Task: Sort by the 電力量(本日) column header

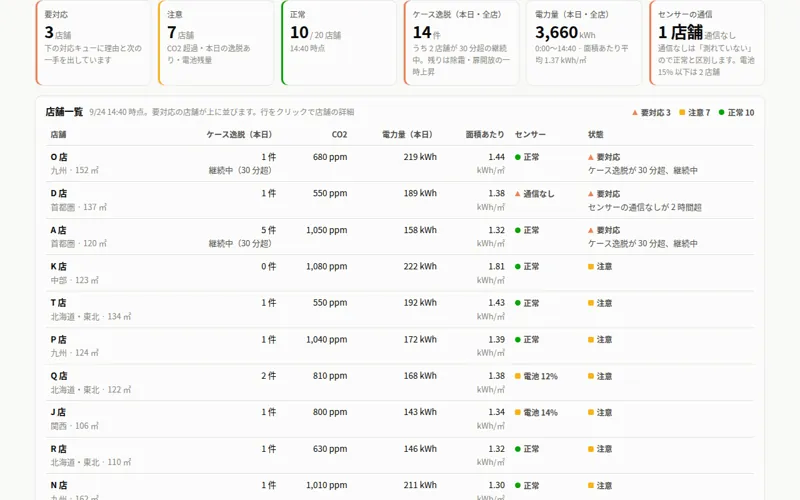Action: 409,135
